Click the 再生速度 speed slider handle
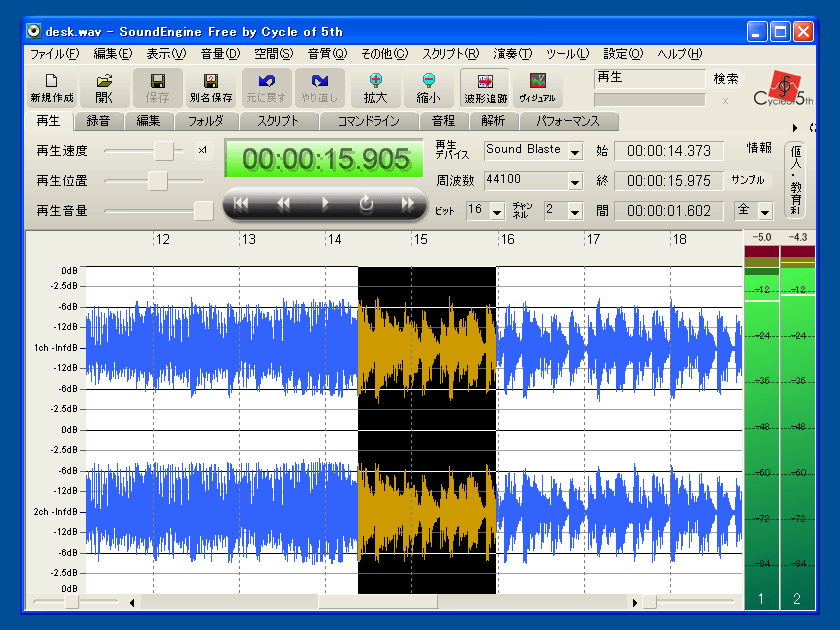840x630 pixels. tap(164, 151)
